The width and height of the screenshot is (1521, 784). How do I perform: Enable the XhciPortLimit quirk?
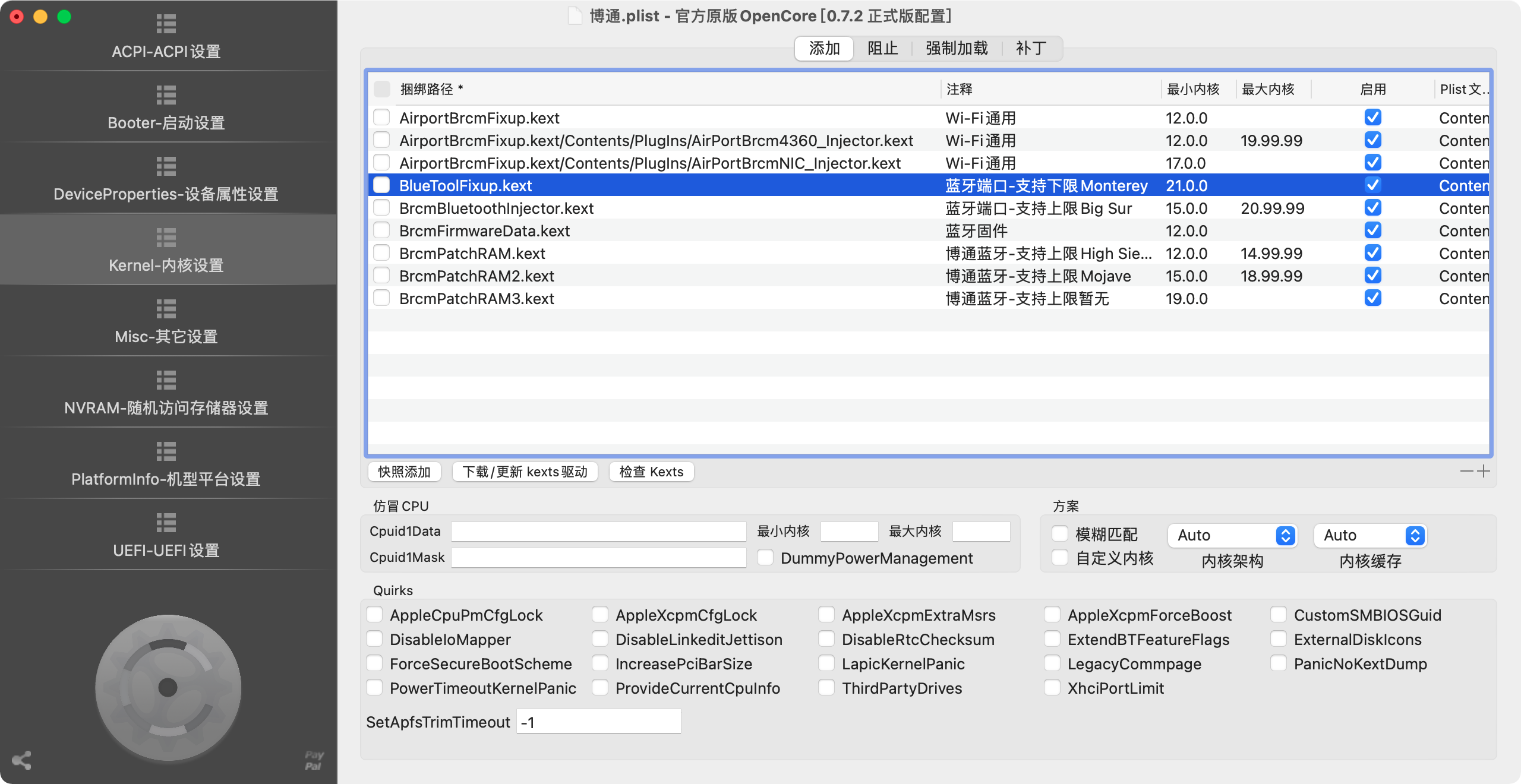tap(1052, 688)
